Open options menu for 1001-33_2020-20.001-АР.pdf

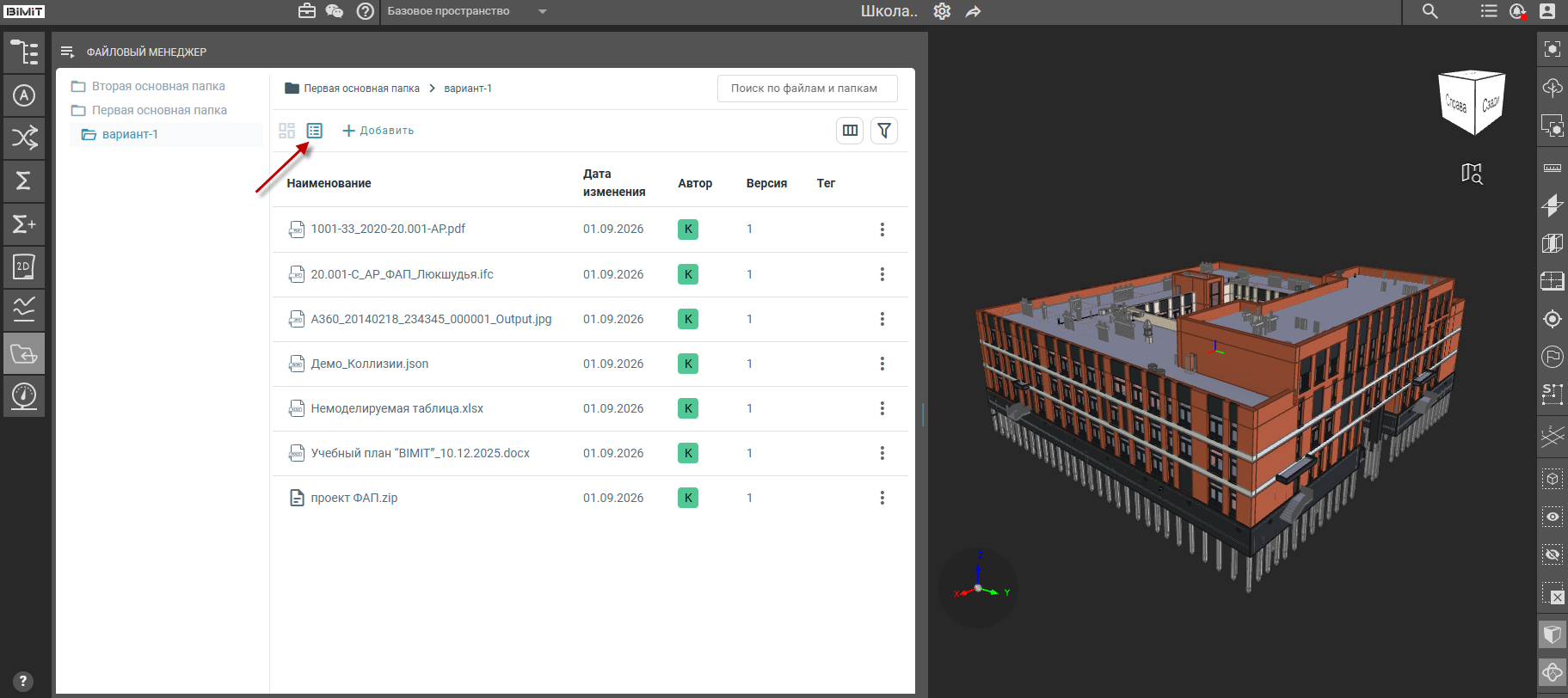(882, 230)
